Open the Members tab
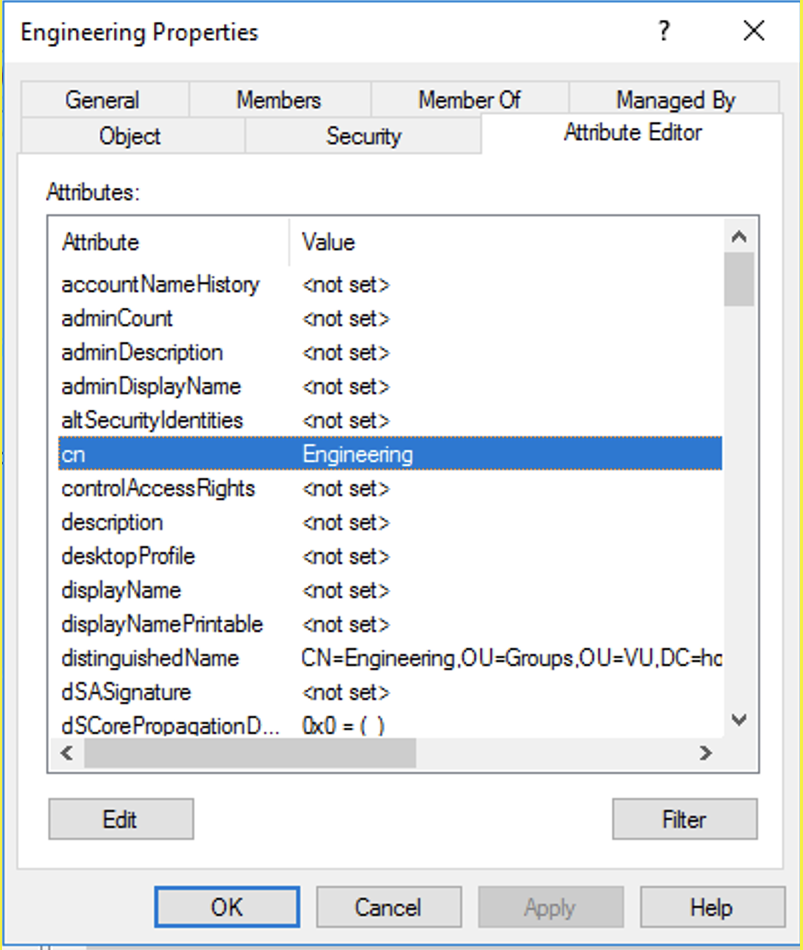Image resolution: width=803 pixels, height=950 pixels. click(x=279, y=100)
